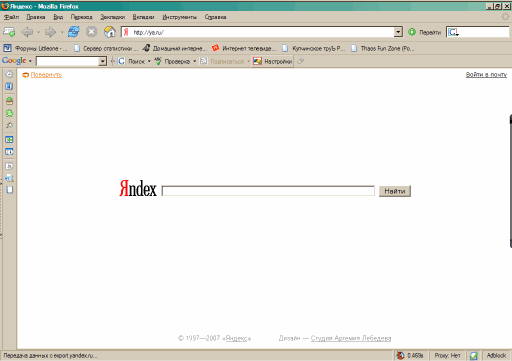The width and height of the screenshot is (512, 361).
Task: Click the blank page icon at sidebar bottom
Action: coord(10,190)
